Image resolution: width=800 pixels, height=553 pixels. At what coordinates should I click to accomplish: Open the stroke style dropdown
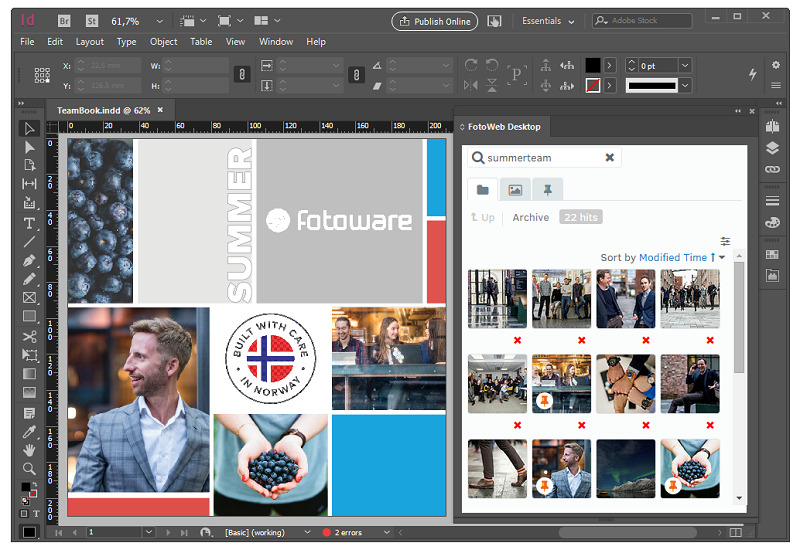tap(685, 85)
